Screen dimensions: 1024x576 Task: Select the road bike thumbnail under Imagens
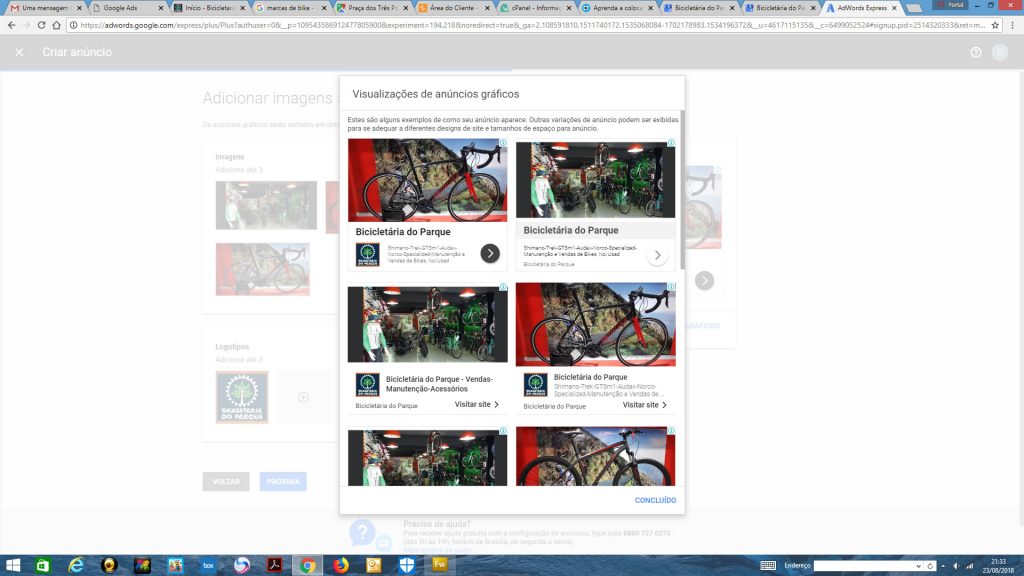tap(263, 269)
